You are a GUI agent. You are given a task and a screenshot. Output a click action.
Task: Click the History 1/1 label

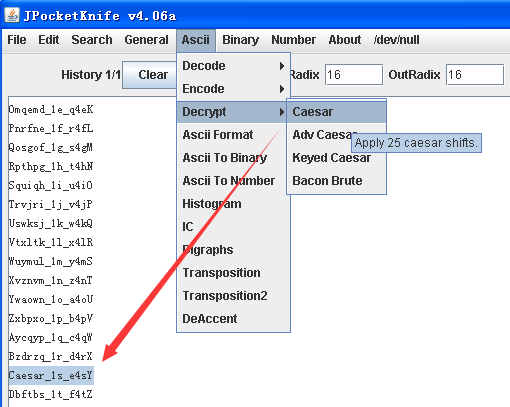coord(91,75)
